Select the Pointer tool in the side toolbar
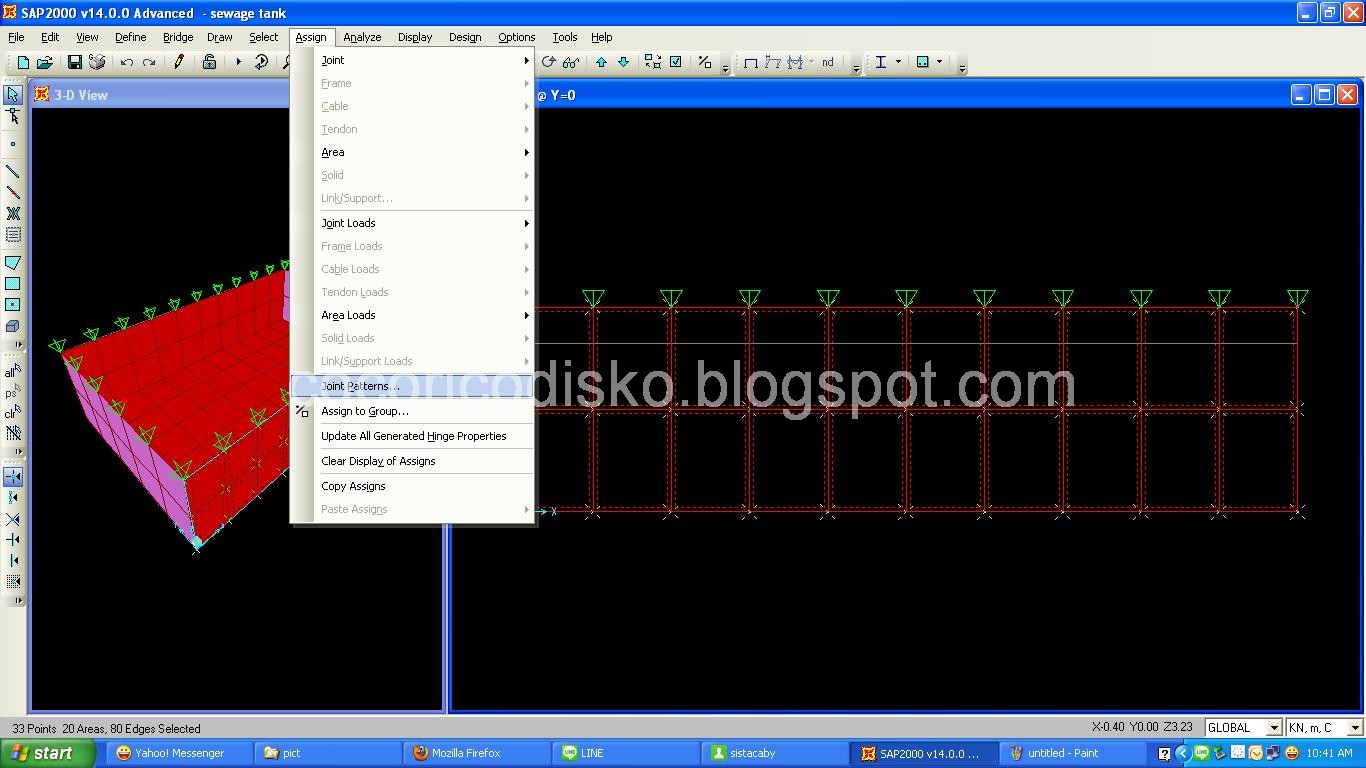The image size is (1366, 768). click(x=13, y=95)
